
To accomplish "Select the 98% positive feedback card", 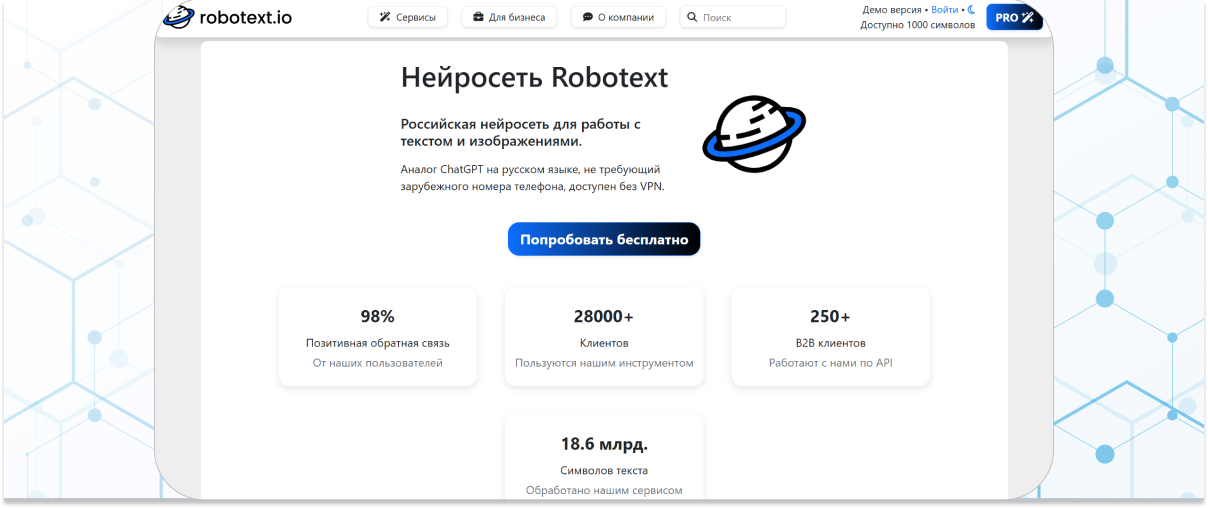I will point(378,337).
